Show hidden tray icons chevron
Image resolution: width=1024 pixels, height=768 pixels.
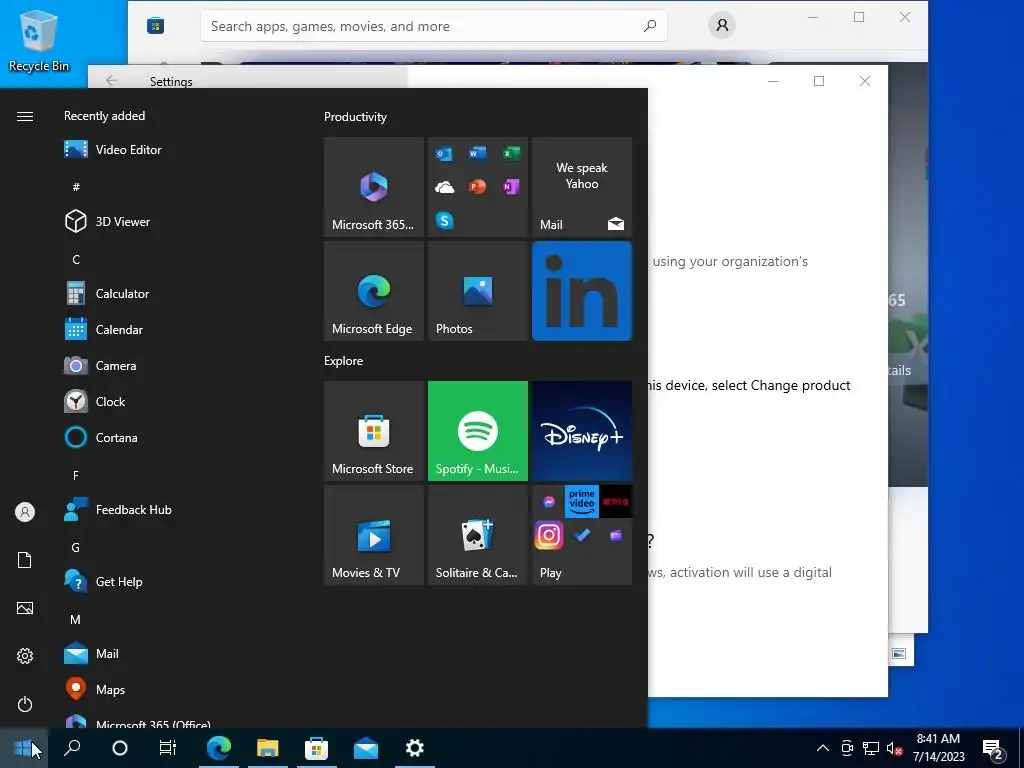823,748
